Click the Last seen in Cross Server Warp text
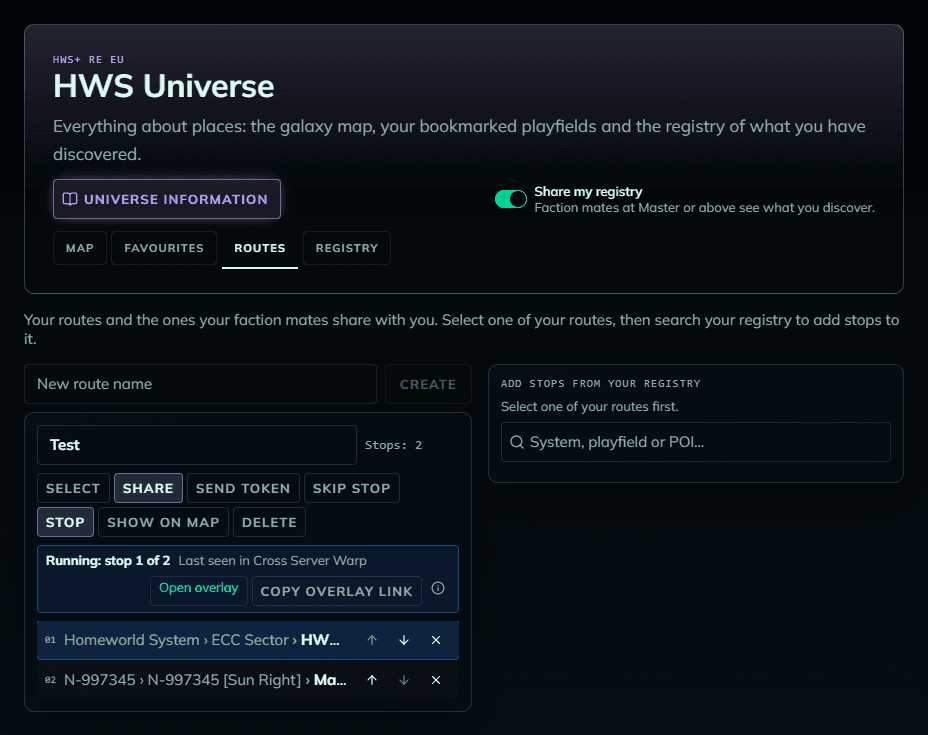928x735 pixels. click(x=273, y=560)
